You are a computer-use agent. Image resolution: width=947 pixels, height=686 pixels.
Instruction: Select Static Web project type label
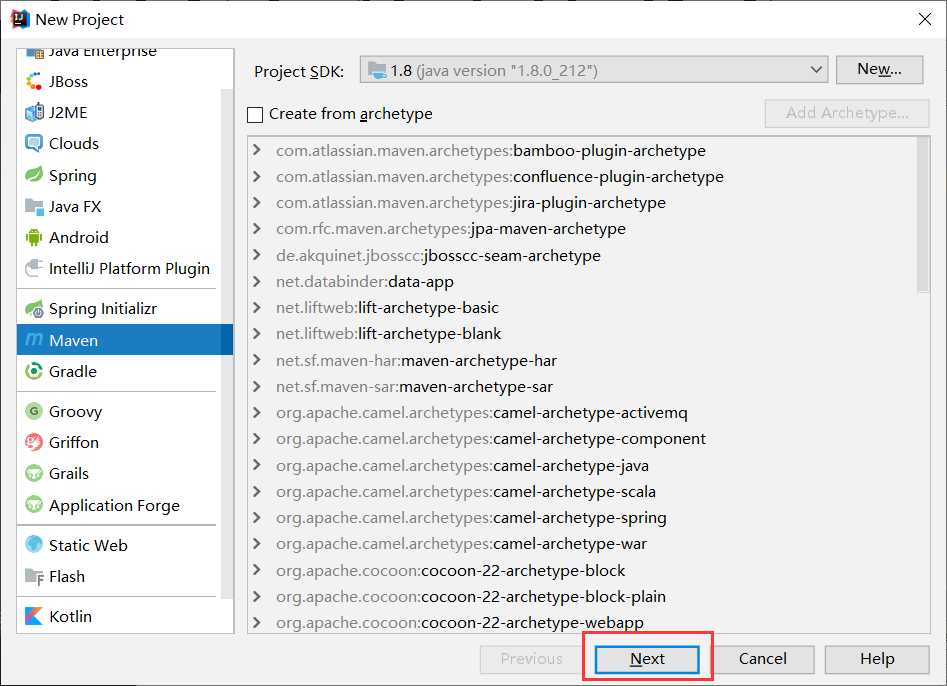(88, 545)
